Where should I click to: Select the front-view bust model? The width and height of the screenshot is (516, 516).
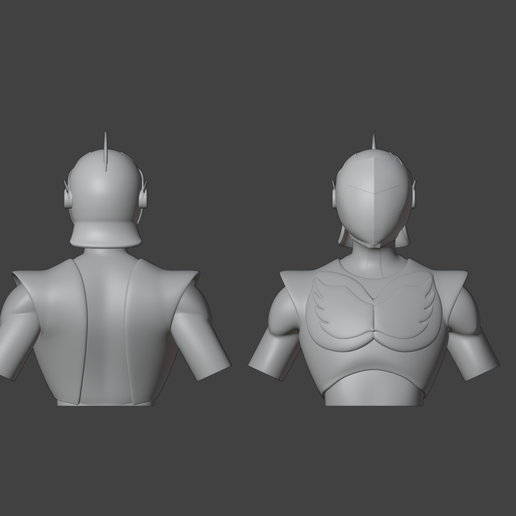click(374, 269)
